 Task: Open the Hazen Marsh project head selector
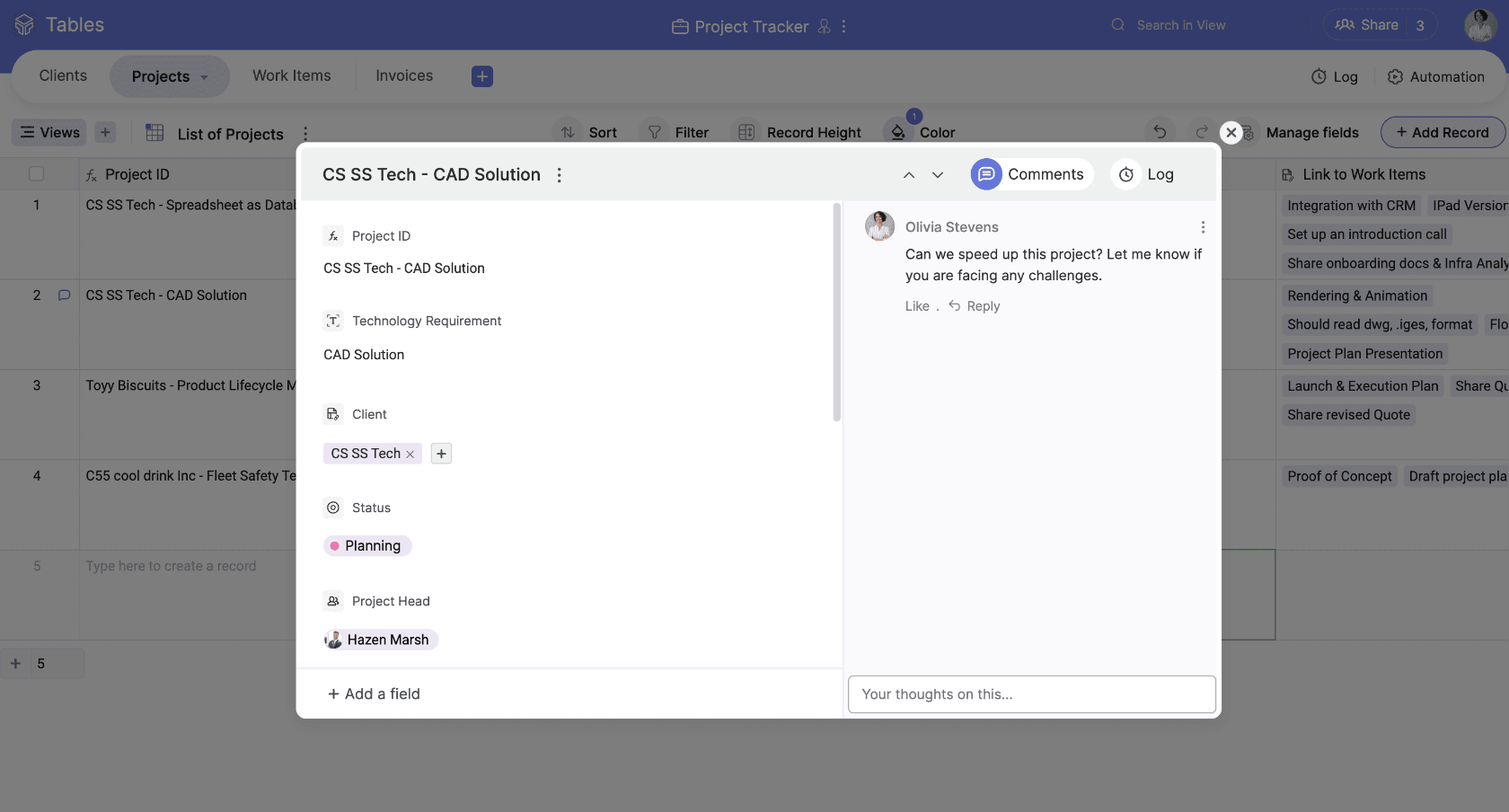pyautogui.click(x=380, y=640)
